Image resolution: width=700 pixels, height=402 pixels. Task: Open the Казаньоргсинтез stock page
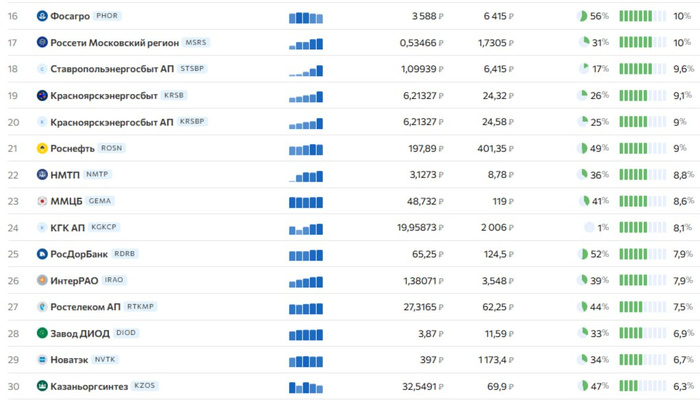[x=89, y=386]
